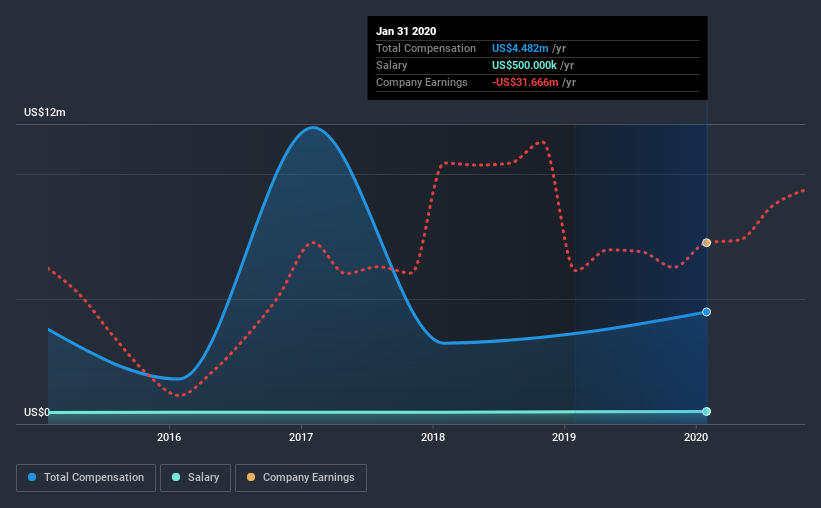821x508 pixels.
Task: Toggle the Company Earnings legend button
Action: click(x=301, y=478)
